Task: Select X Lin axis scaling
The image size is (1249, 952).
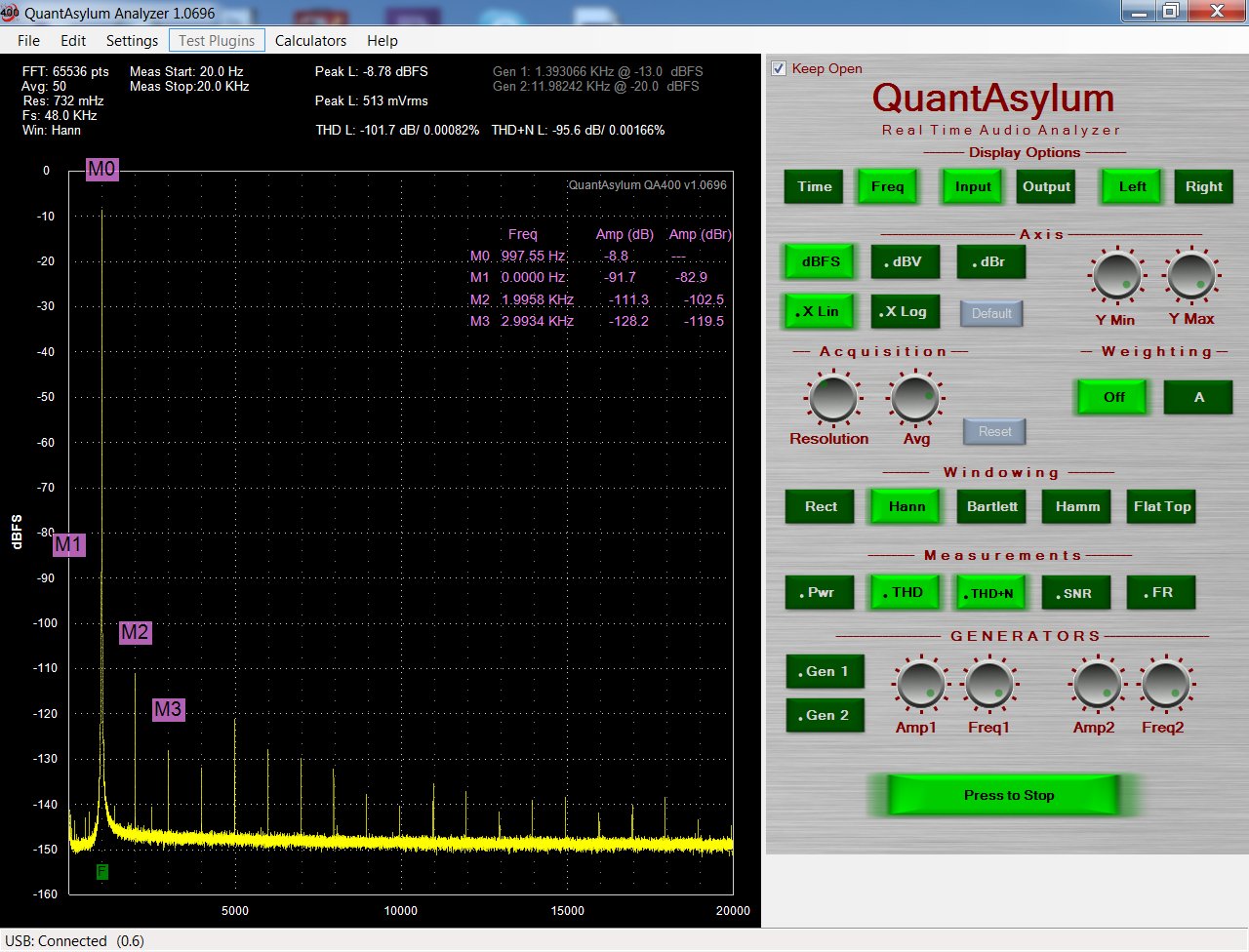Action: (821, 311)
